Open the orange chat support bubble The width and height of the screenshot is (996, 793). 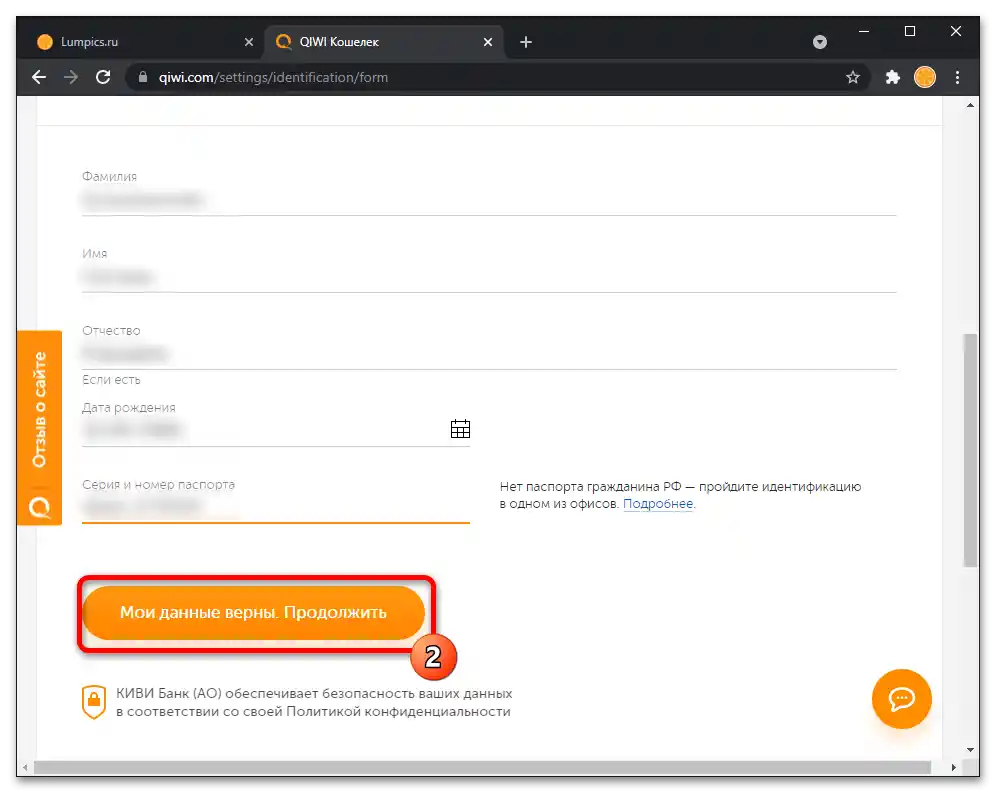coord(901,699)
